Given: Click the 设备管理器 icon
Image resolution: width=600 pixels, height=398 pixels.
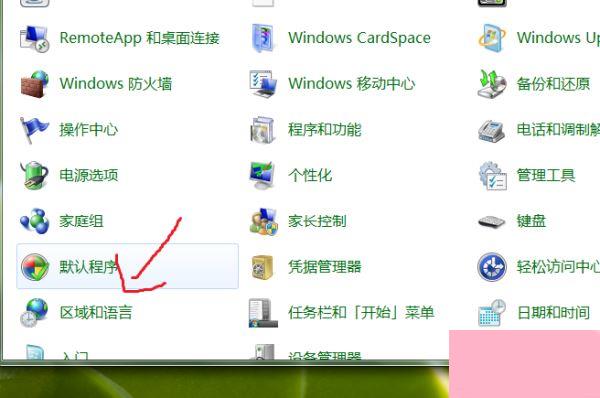Looking at the screenshot, I should pos(264,352).
